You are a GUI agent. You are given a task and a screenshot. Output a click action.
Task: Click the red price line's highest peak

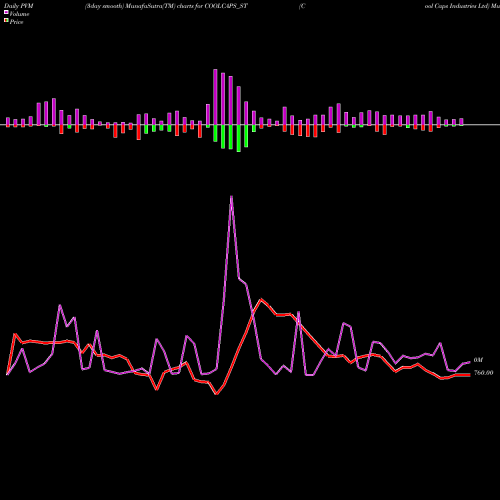click(261, 299)
